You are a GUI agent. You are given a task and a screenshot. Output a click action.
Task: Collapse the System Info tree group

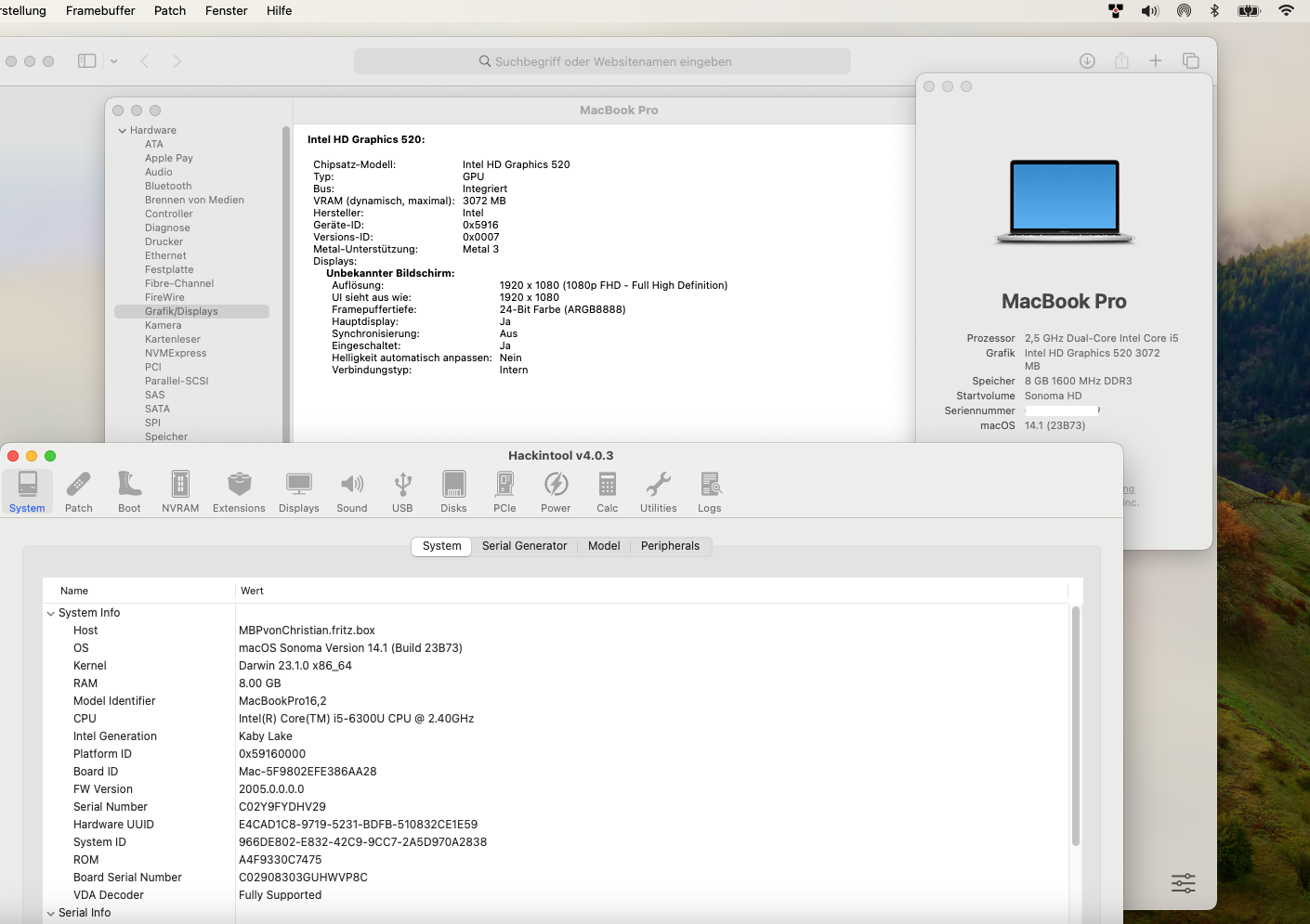51,614
